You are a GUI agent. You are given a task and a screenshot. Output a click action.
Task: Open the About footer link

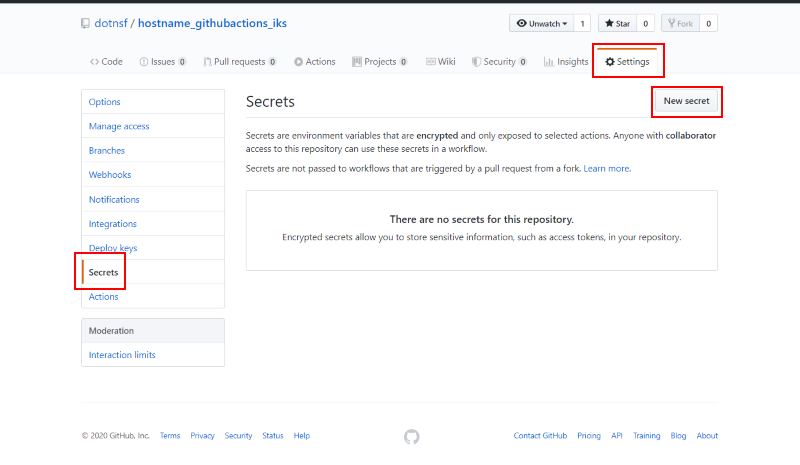click(x=707, y=436)
